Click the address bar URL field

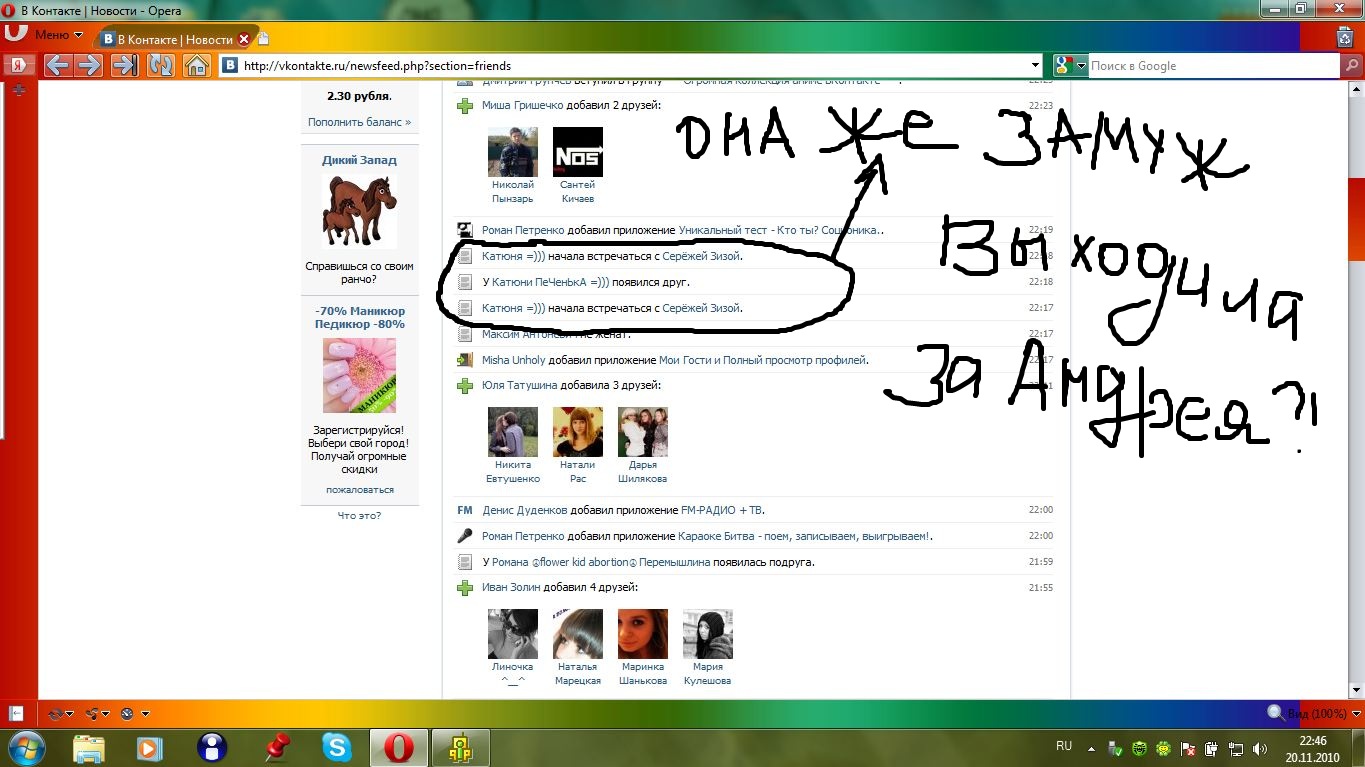tap(630, 66)
